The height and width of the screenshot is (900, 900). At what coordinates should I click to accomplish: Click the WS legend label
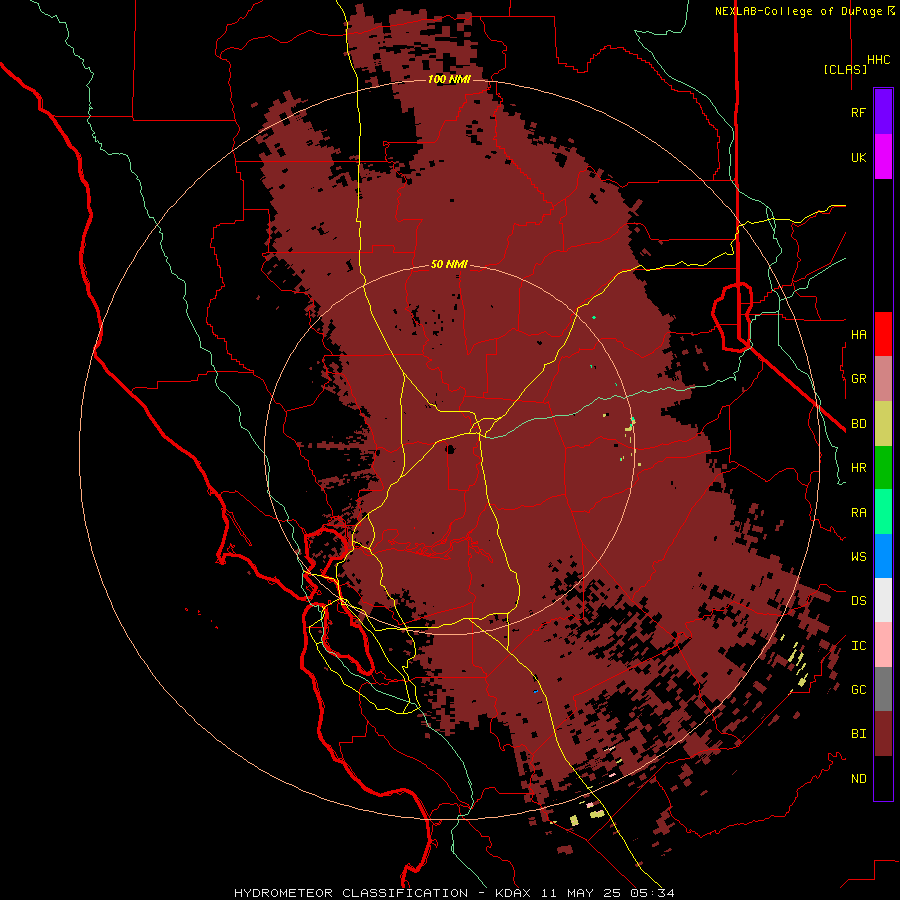pyautogui.click(x=858, y=556)
